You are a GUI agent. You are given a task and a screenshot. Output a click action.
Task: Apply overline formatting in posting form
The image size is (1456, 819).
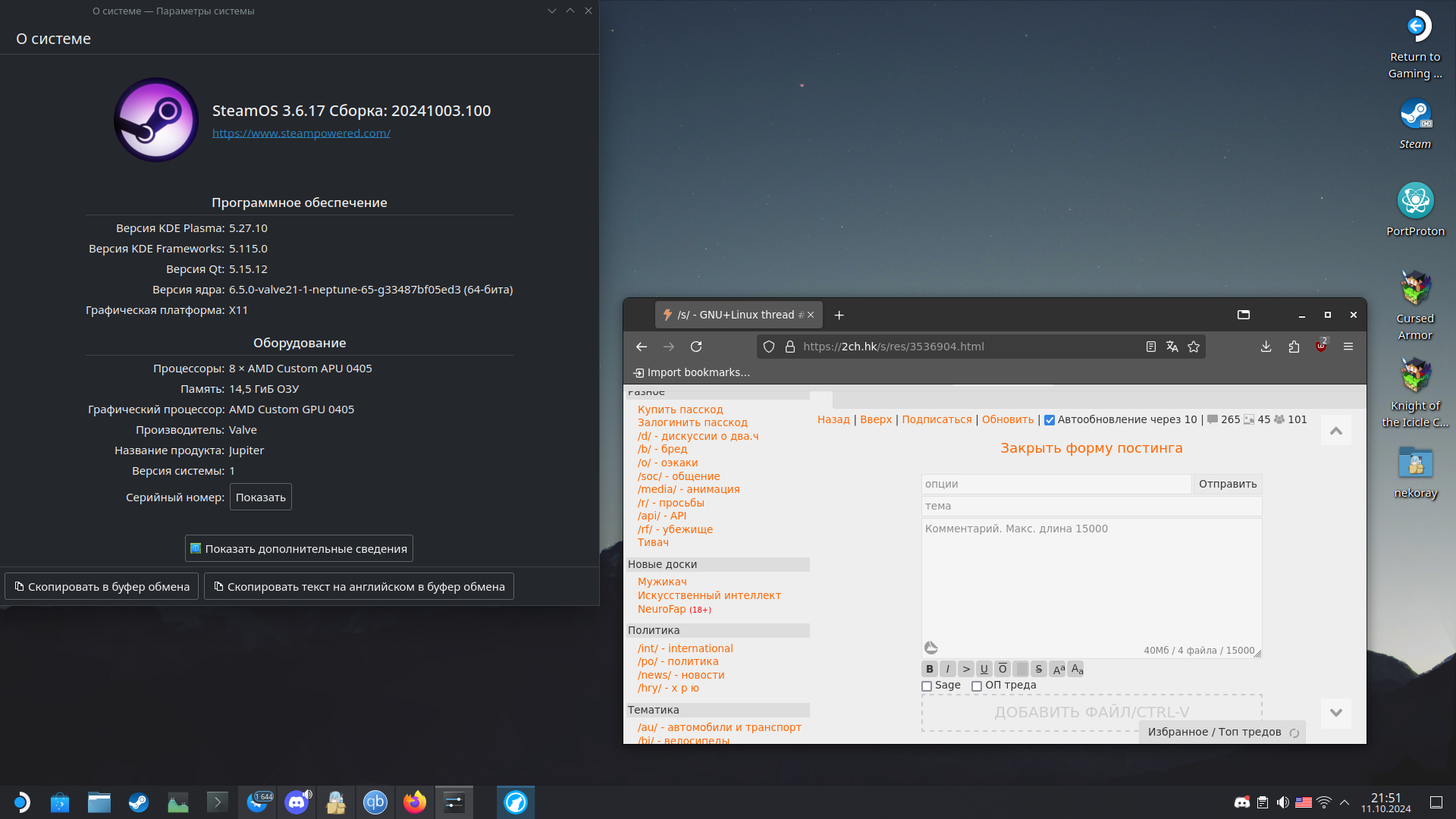tap(1003, 669)
